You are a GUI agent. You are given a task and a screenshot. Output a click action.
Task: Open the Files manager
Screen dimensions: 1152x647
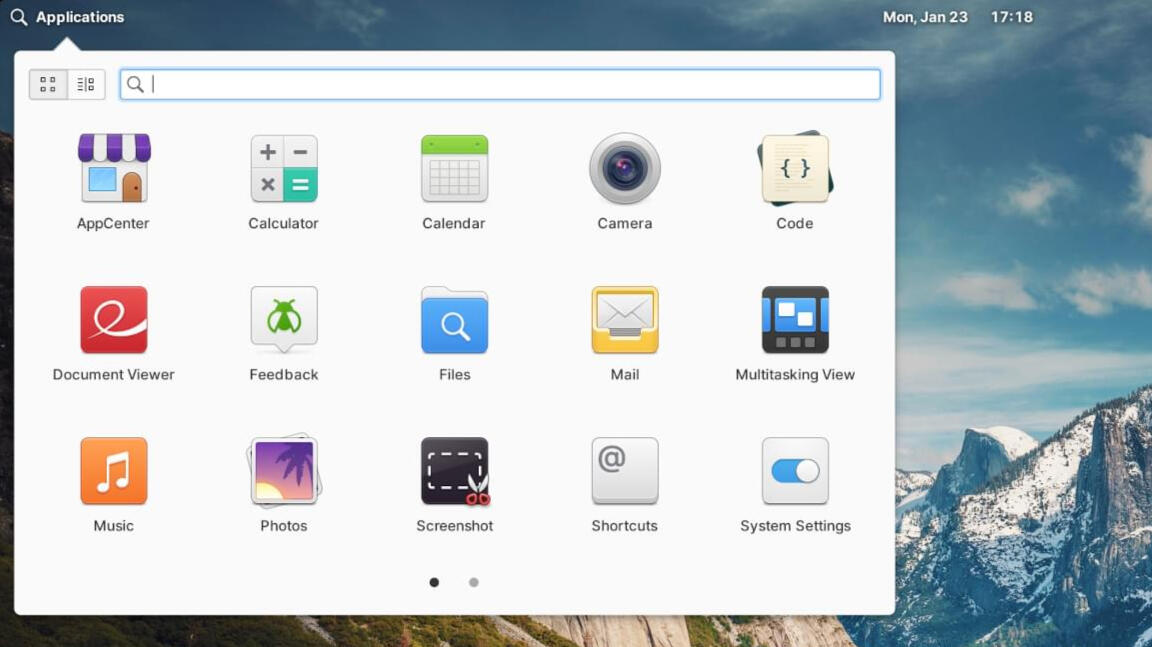coord(454,320)
